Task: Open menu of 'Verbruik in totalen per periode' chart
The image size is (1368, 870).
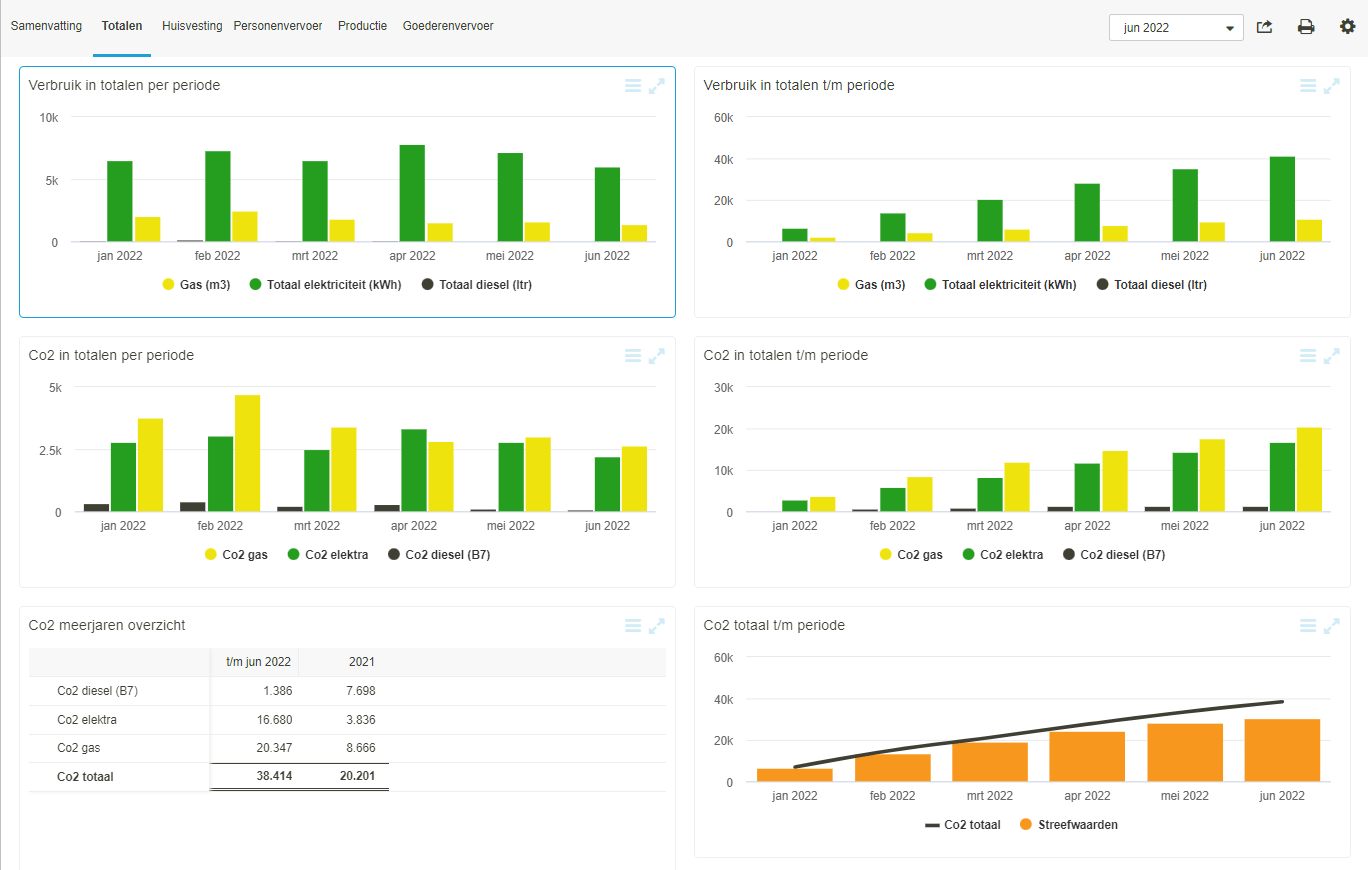Action: coord(633,86)
